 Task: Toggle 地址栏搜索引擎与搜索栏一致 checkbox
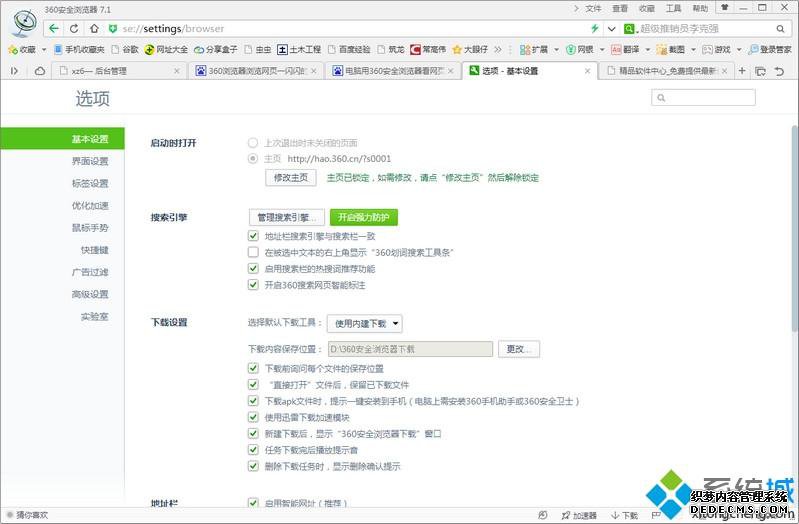(x=253, y=235)
